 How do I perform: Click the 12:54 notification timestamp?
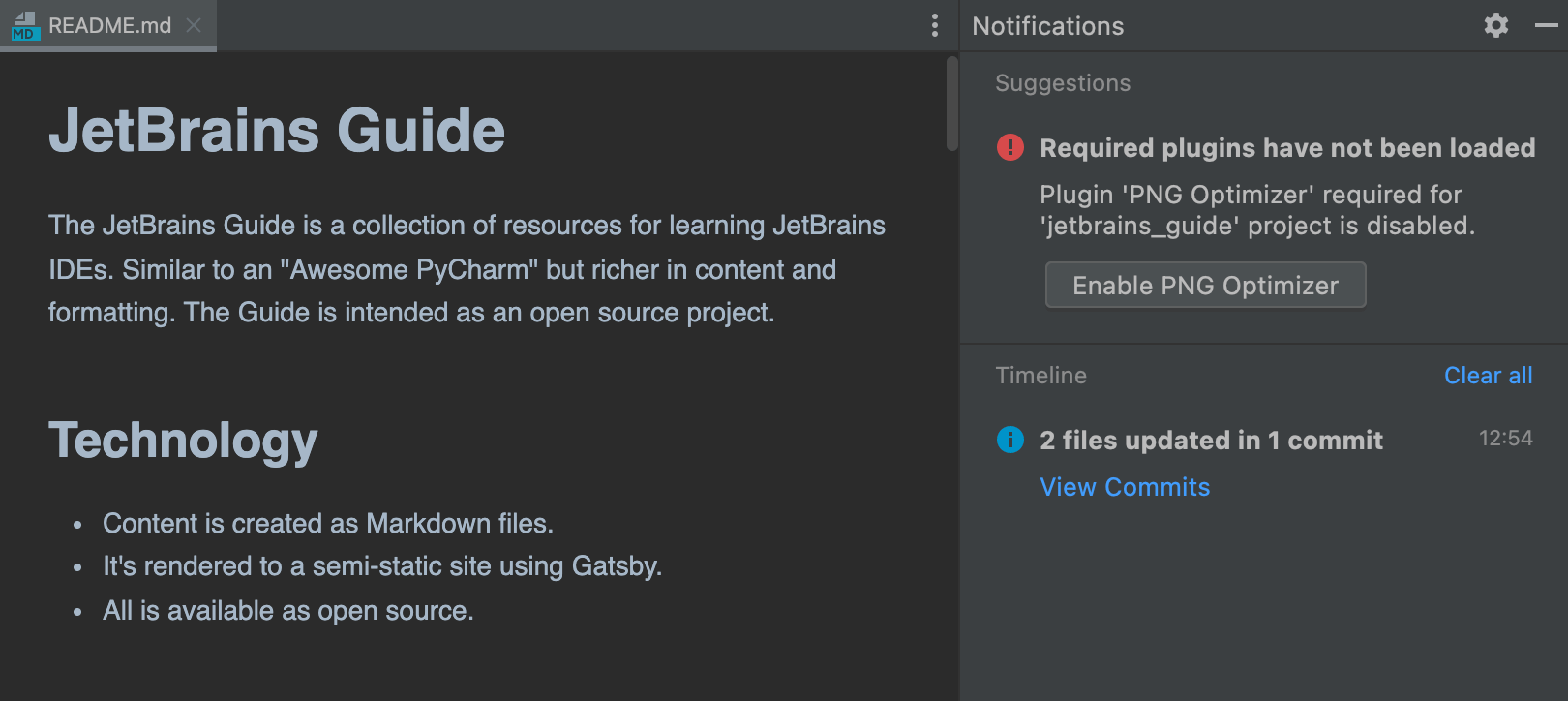[x=1505, y=439]
